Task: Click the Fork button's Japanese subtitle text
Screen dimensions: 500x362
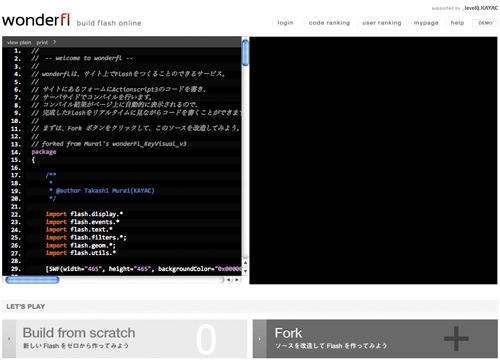Action: click(331, 346)
